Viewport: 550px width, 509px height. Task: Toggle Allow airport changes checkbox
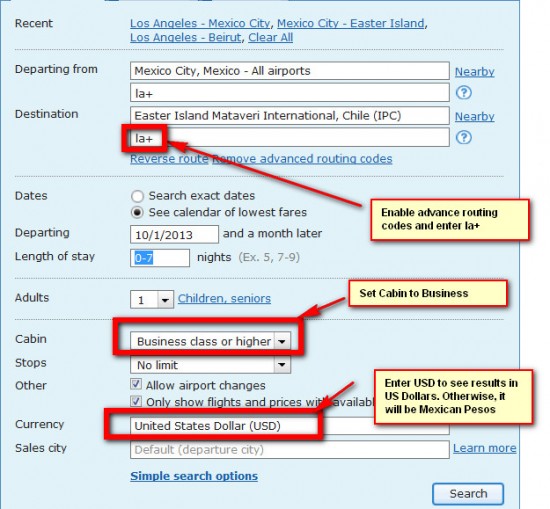tap(136, 384)
